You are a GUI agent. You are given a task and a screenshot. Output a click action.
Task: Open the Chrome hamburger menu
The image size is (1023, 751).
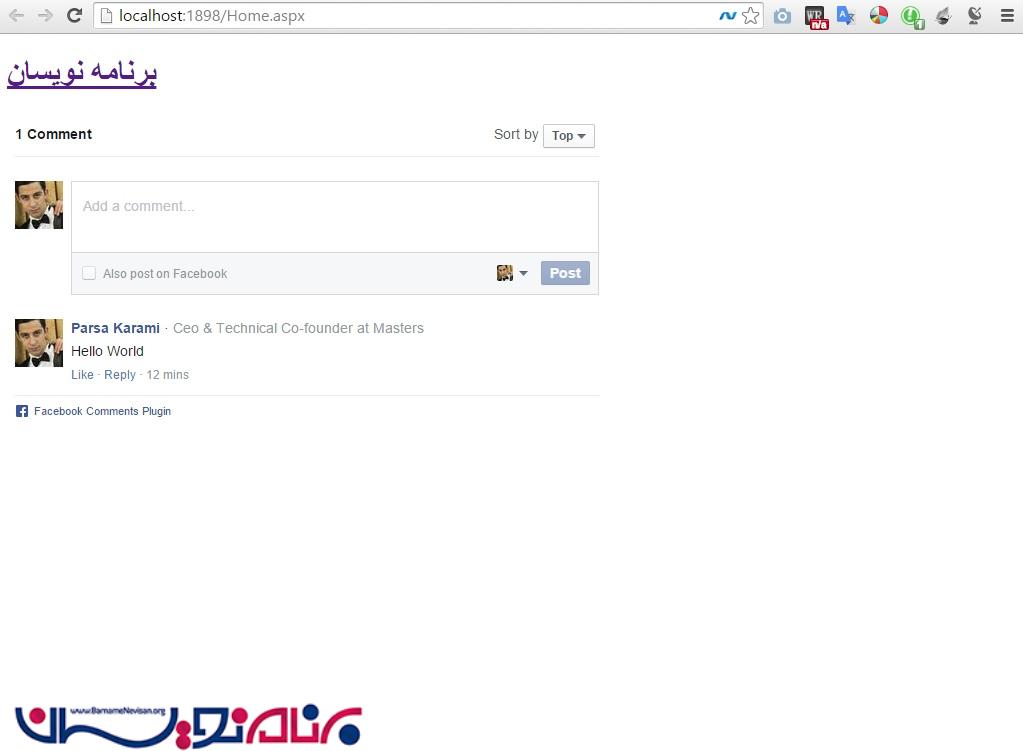(1007, 16)
